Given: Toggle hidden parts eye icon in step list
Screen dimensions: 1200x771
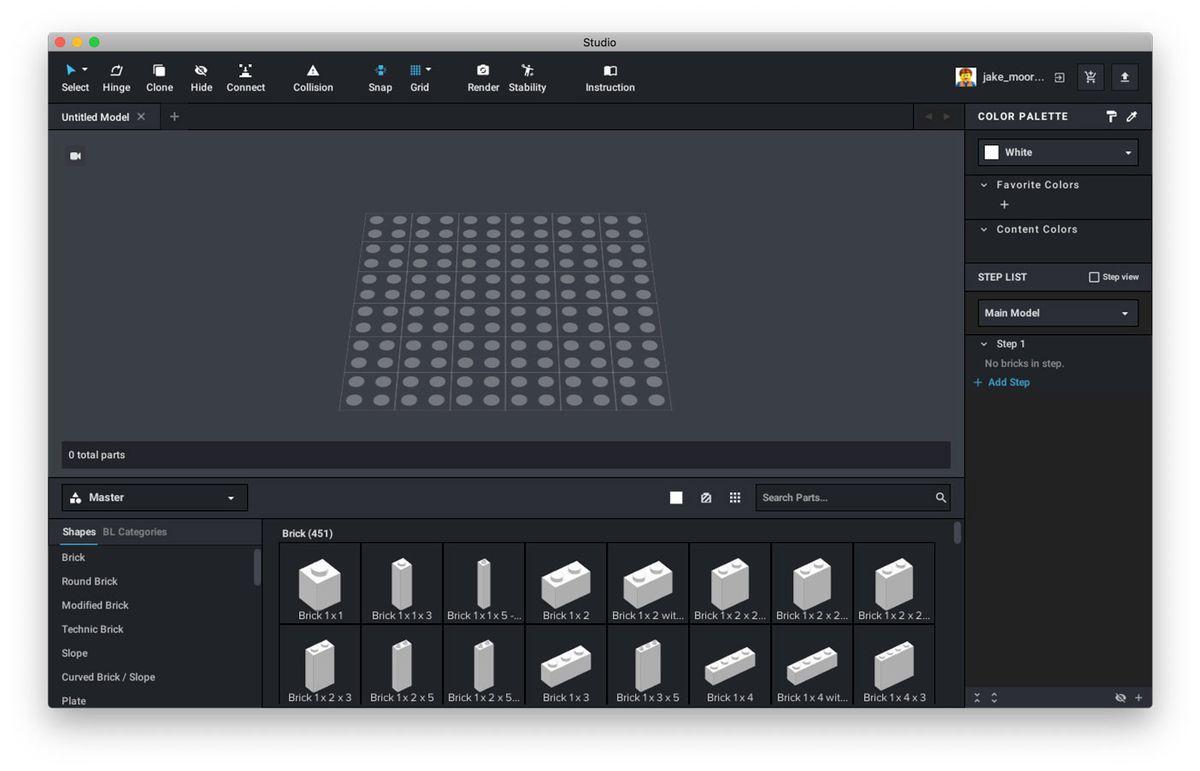Looking at the screenshot, I should coord(1120,698).
